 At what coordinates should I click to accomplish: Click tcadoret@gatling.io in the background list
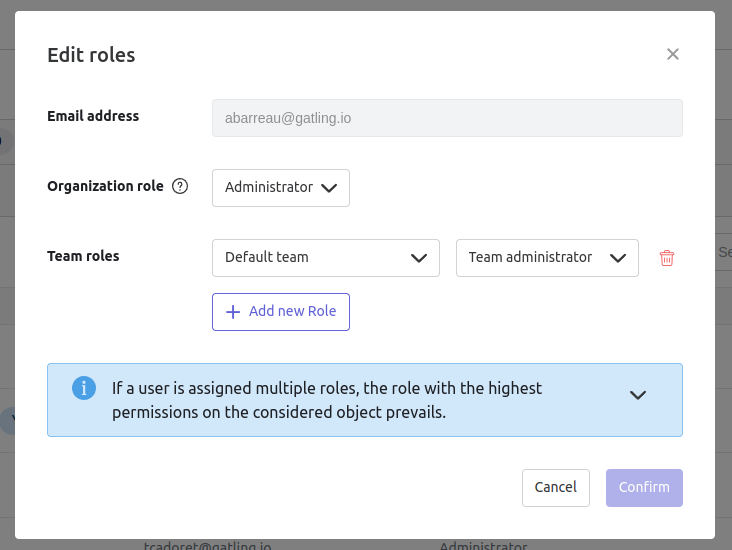click(x=207, y=546)
